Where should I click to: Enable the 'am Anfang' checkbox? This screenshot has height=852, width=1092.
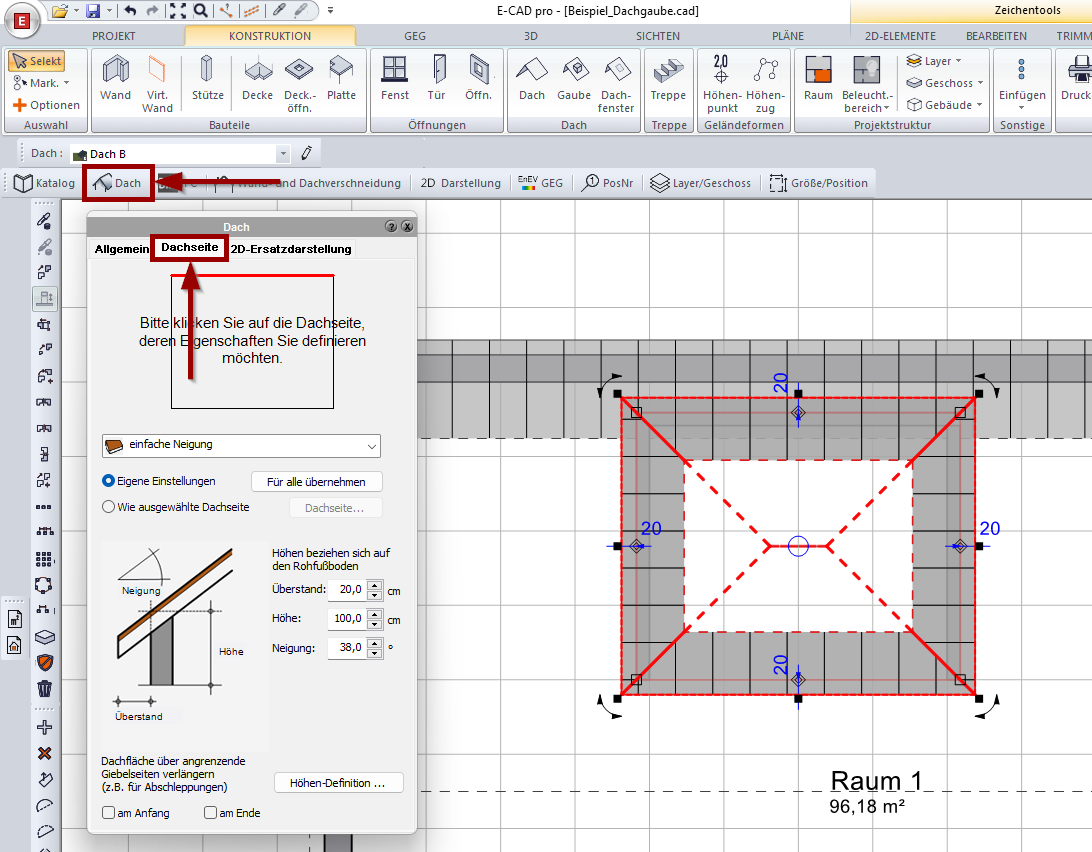[x=109, y=813]
